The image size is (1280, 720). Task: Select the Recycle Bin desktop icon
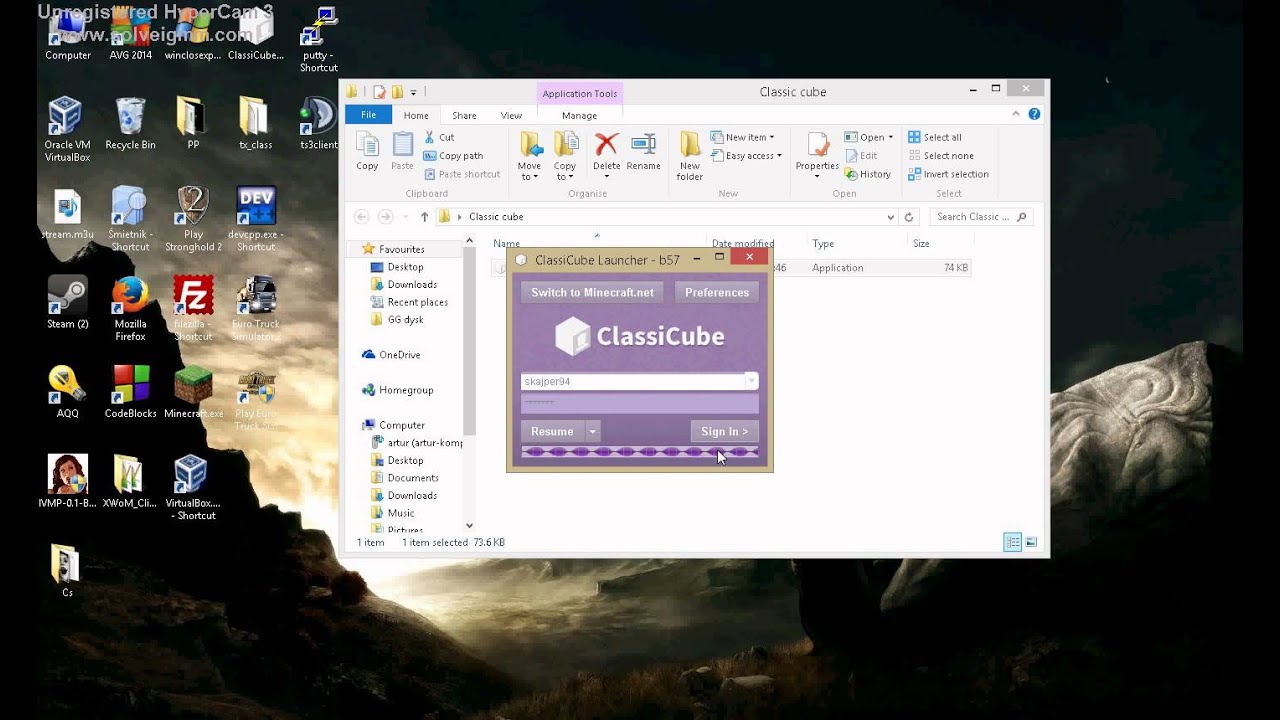tap(130, 124)
